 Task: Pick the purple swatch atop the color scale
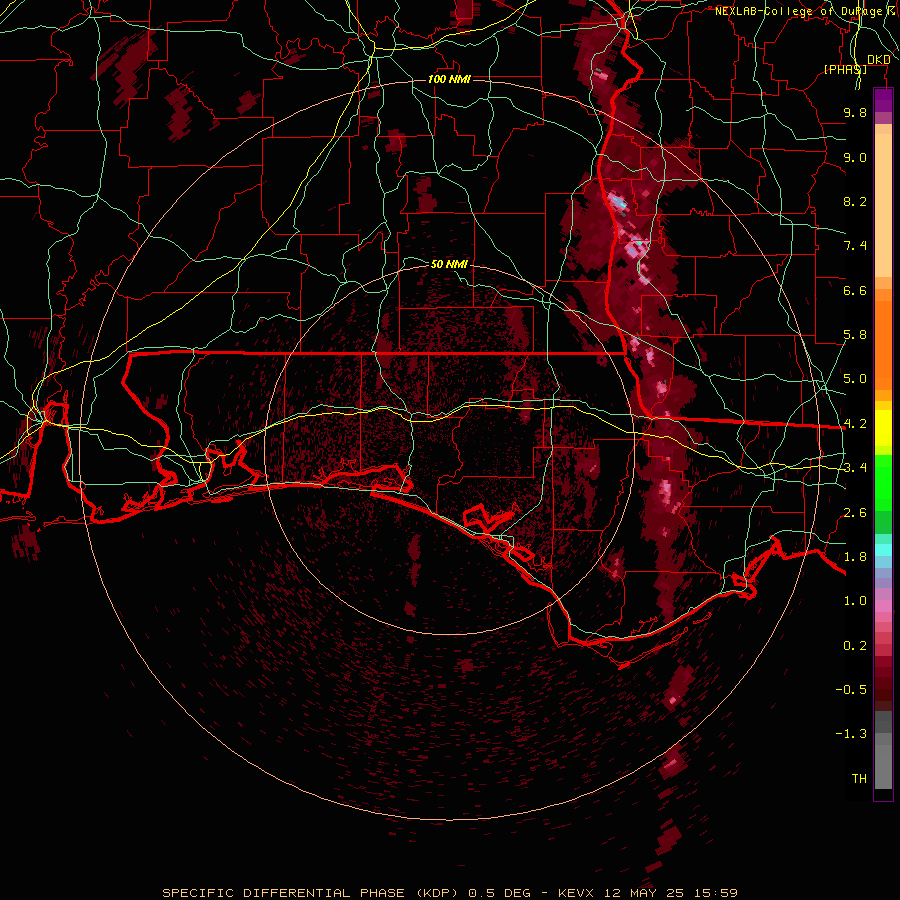click(x=883, y=100)
